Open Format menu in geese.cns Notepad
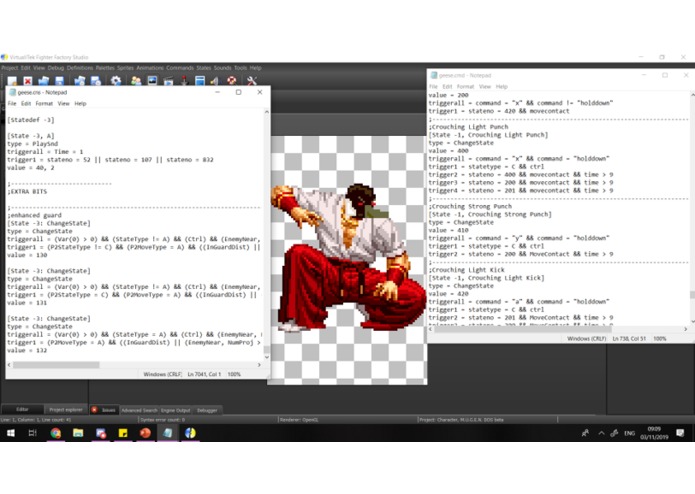Image resolution: width=695 pixels, height=494 pixels. tap(44, 104)
